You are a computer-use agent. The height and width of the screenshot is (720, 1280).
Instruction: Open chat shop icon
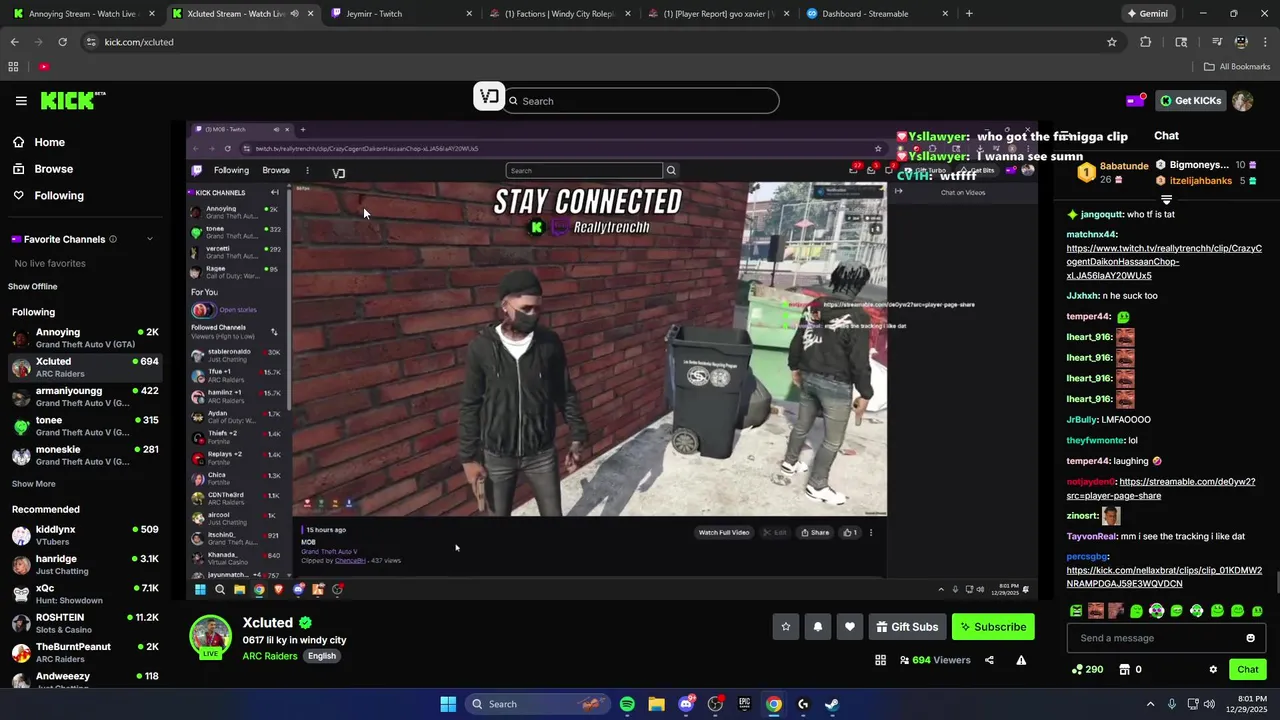1124,670
